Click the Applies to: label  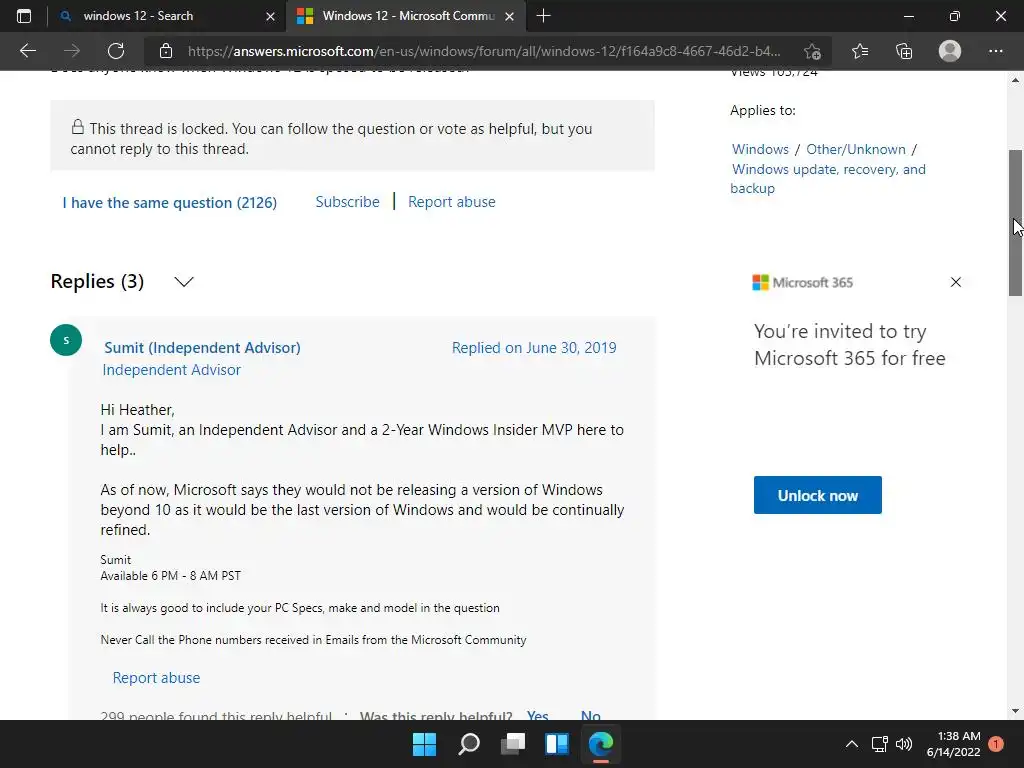click(763, 110)
